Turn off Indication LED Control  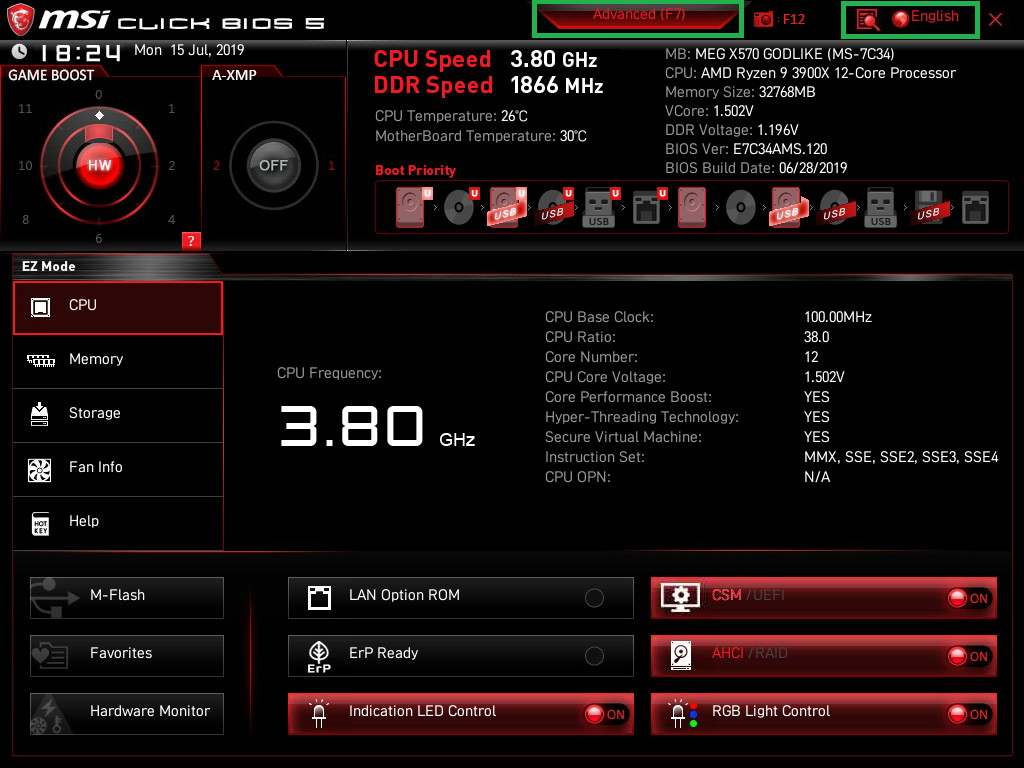(x=460, y=714)
